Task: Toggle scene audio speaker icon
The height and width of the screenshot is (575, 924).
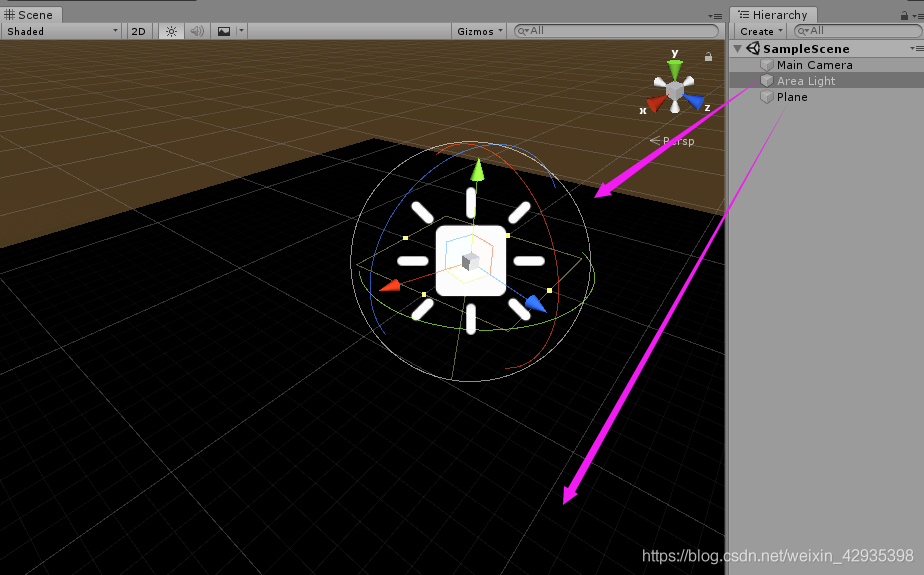Action: (197, 31)
